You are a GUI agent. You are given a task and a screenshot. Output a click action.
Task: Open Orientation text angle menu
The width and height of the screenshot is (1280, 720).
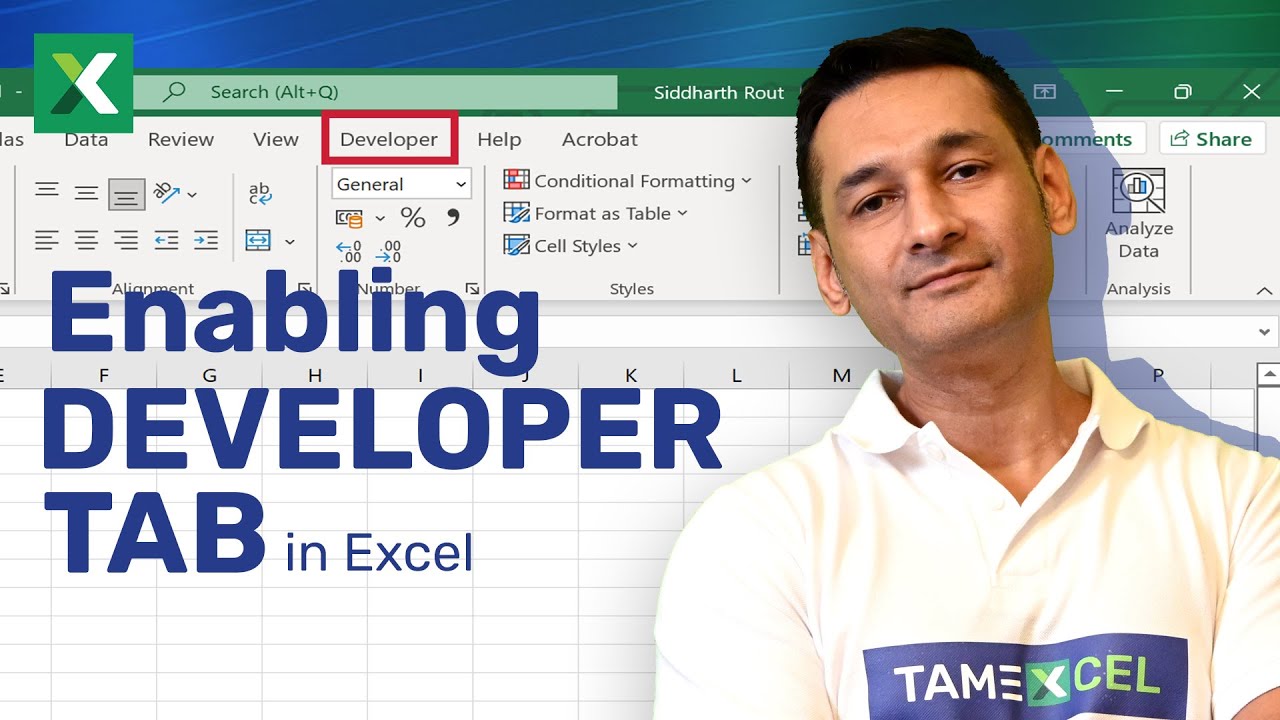pyautogui.click(x=175, y=193)
